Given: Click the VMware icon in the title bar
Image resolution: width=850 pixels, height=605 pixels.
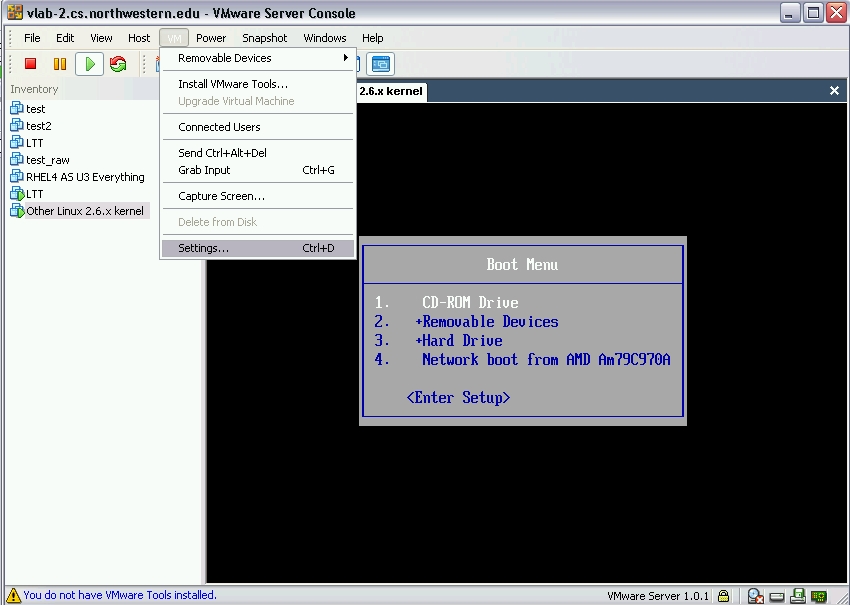Looking at the screenshot, I should click(x=15, y=12).
